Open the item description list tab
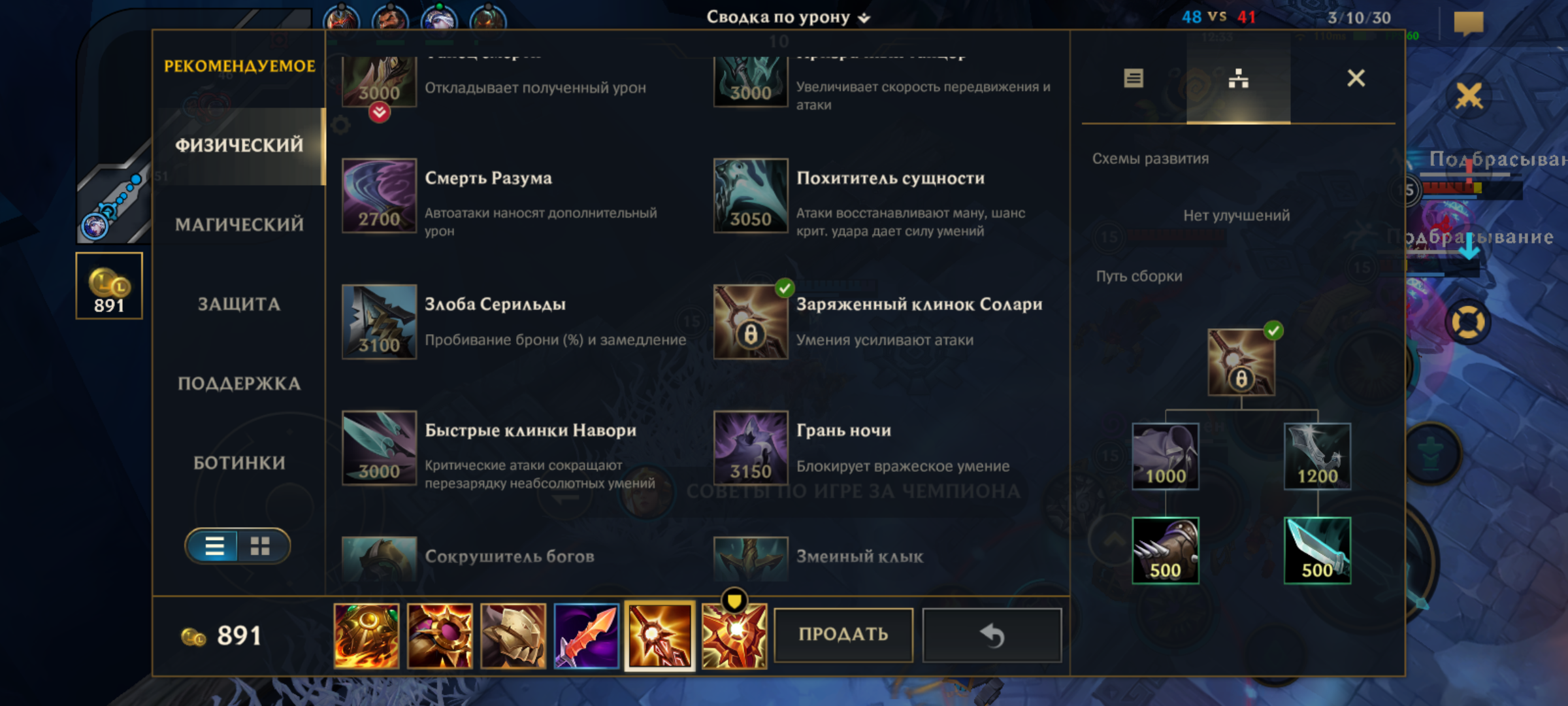Image resolution: width=1568 pixels, height=706 pixels. point(1134,78)
